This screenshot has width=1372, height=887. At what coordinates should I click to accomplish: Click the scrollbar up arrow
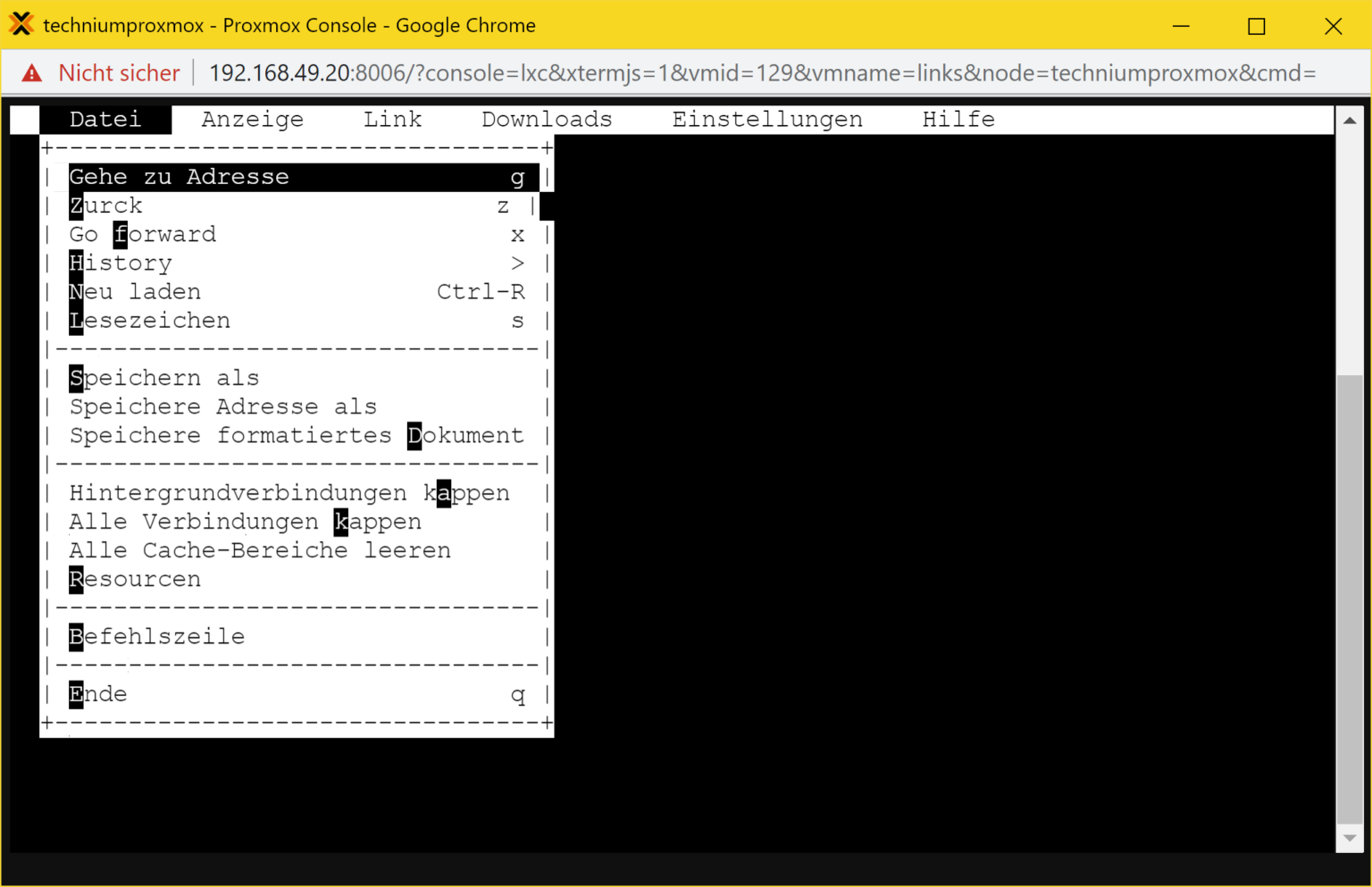[x=1349, y=121]
